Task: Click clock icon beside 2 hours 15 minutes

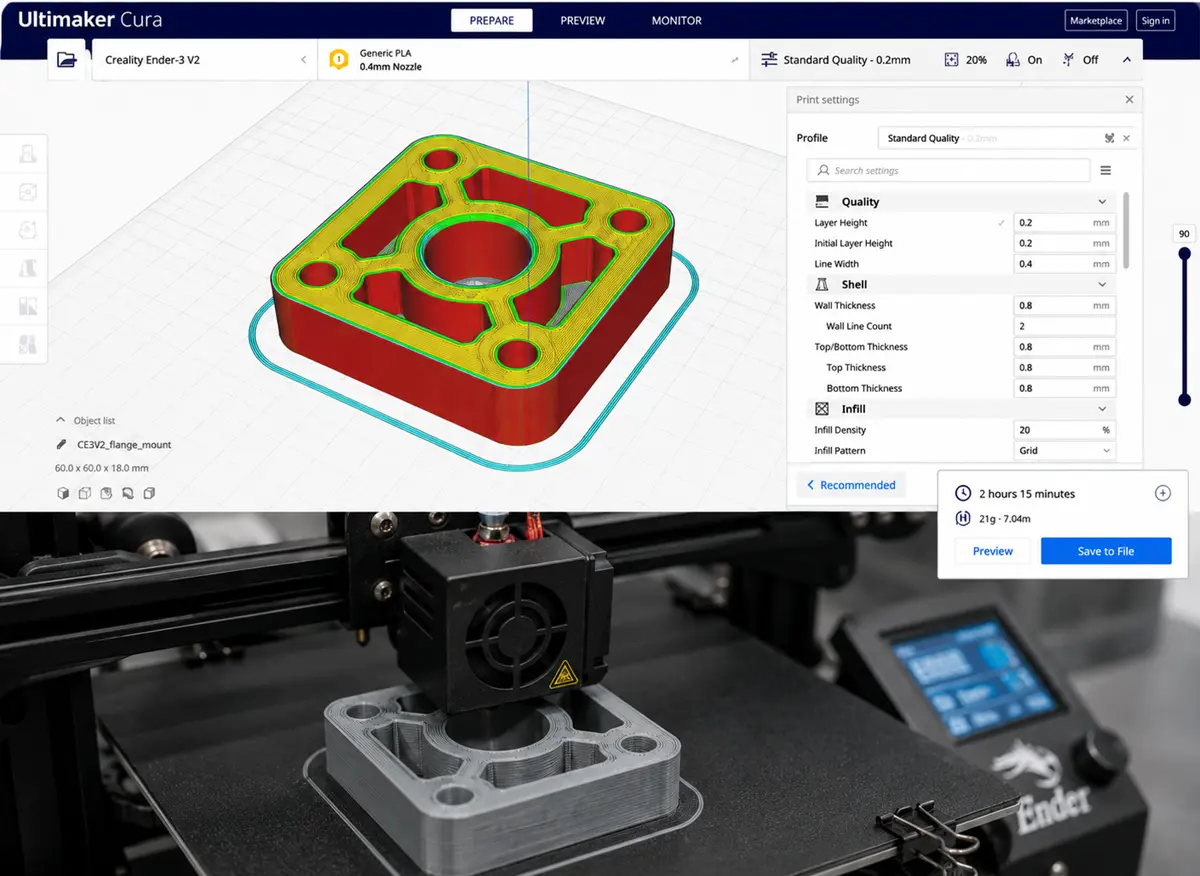Action: [x=963, y=494]
